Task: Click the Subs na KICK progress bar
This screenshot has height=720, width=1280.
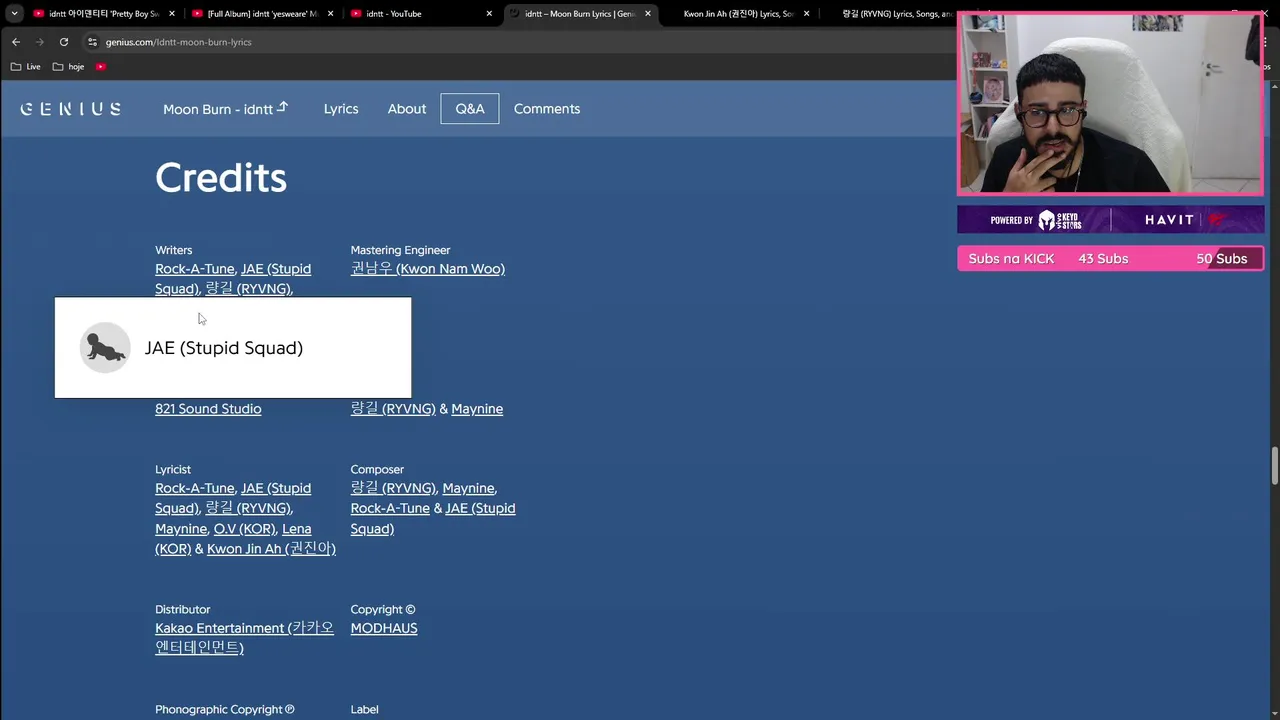Action: click(1110, 258)
